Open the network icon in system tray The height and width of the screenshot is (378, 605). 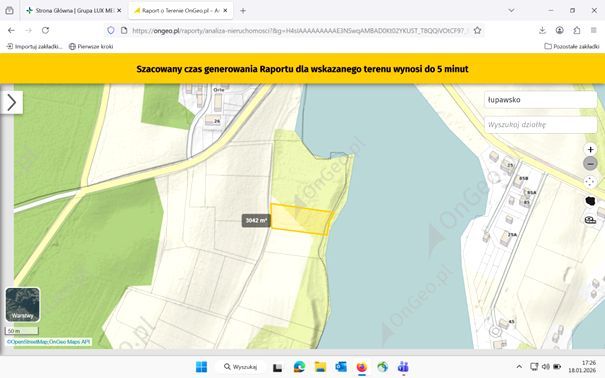[534, 366]
